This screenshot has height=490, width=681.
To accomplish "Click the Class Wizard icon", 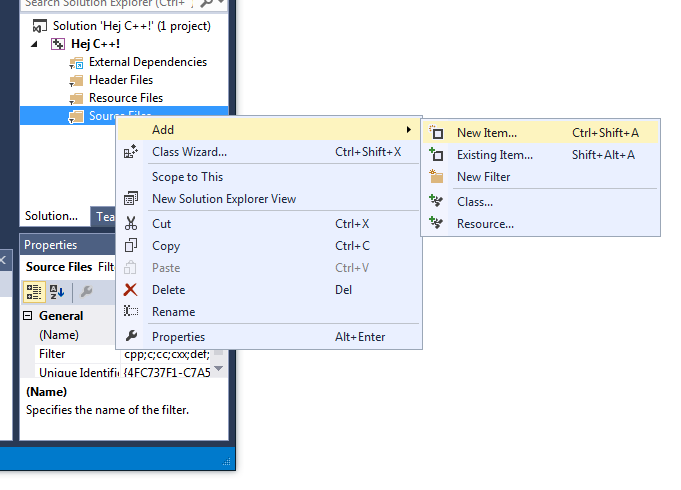I will click(131, 152).
